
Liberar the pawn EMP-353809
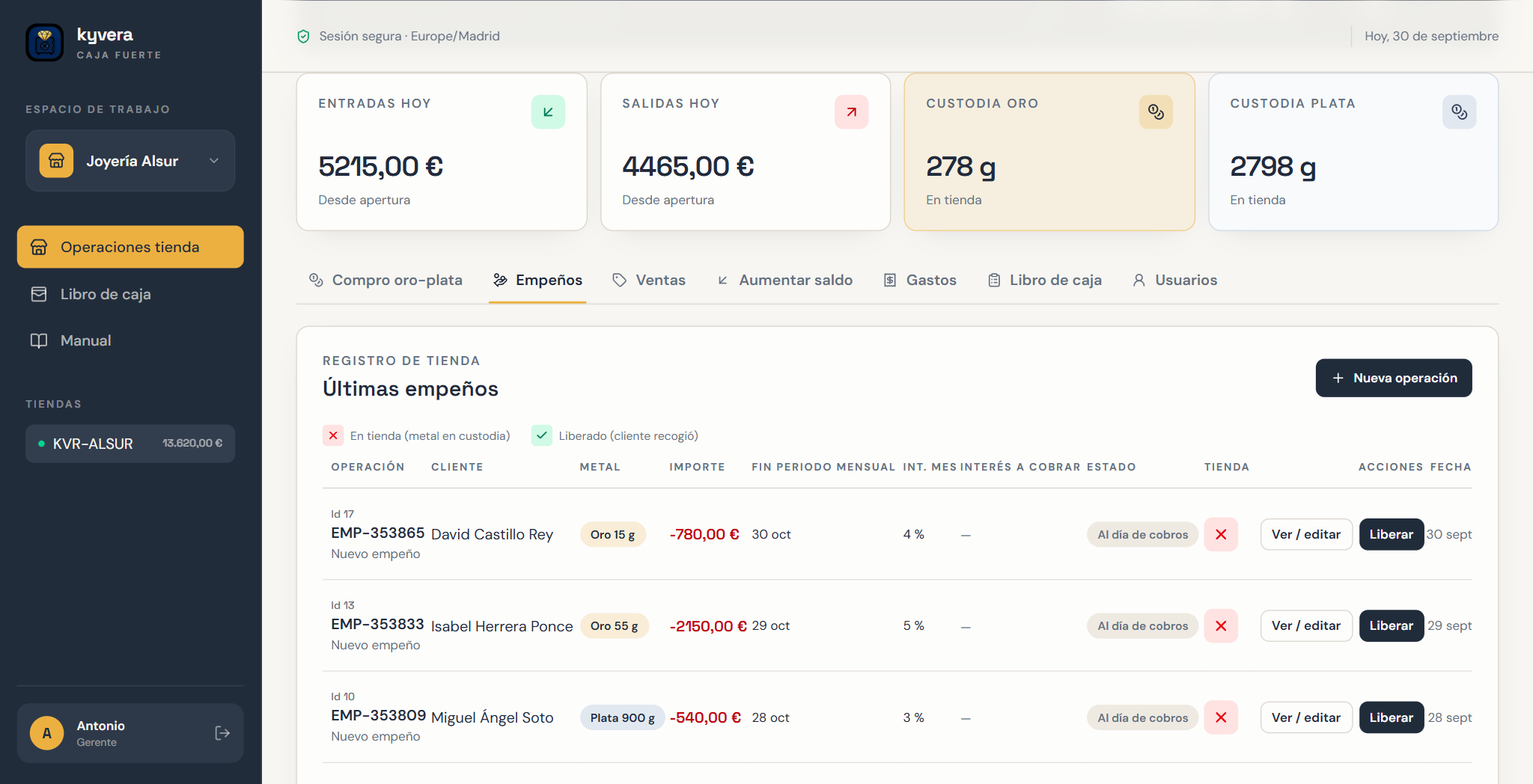tap(1391, 717)
